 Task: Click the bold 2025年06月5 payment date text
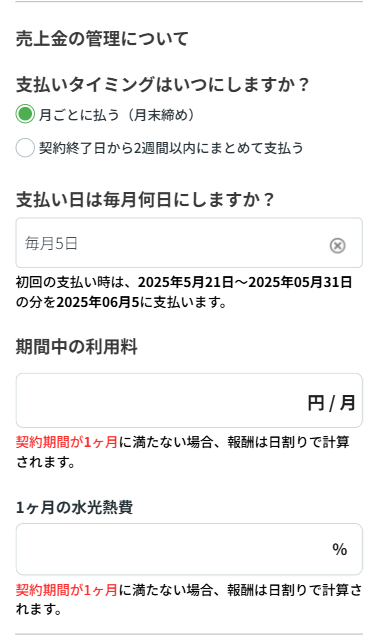[x=98, y=302]
